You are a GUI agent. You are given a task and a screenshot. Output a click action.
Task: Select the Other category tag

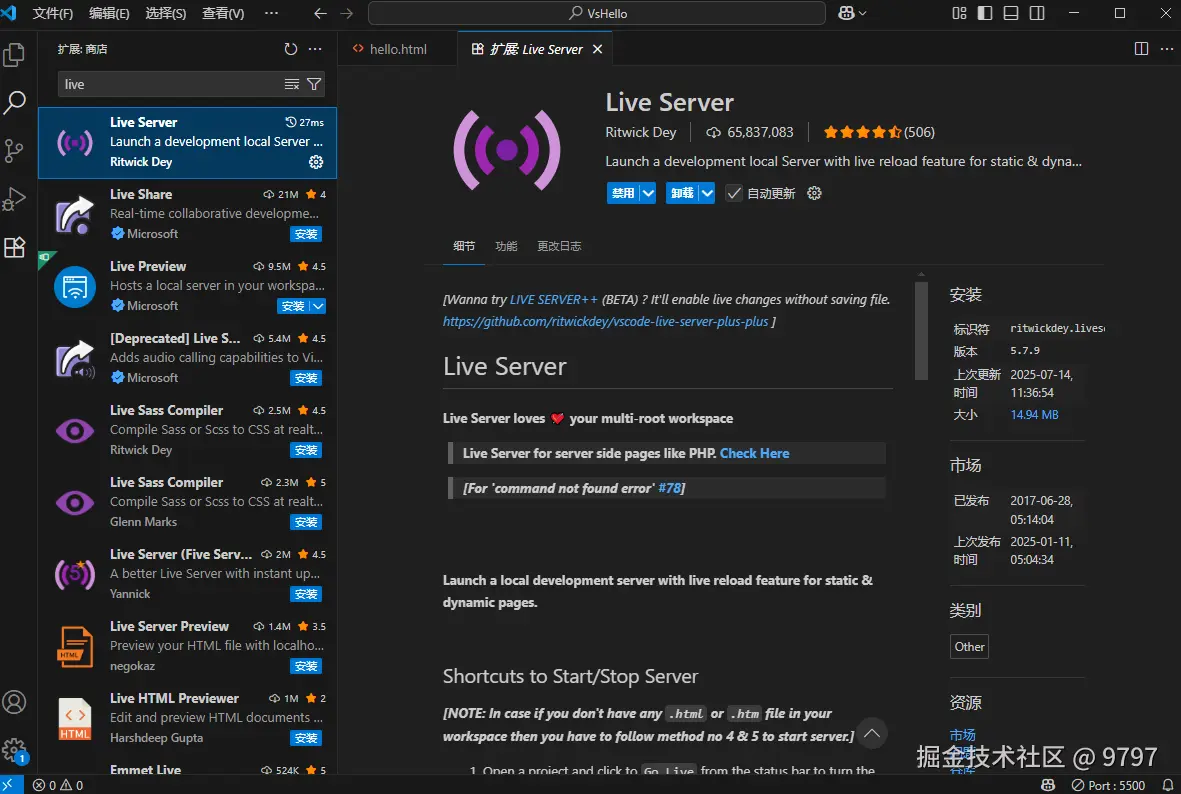pyautogui.click(x=969, y=646)
